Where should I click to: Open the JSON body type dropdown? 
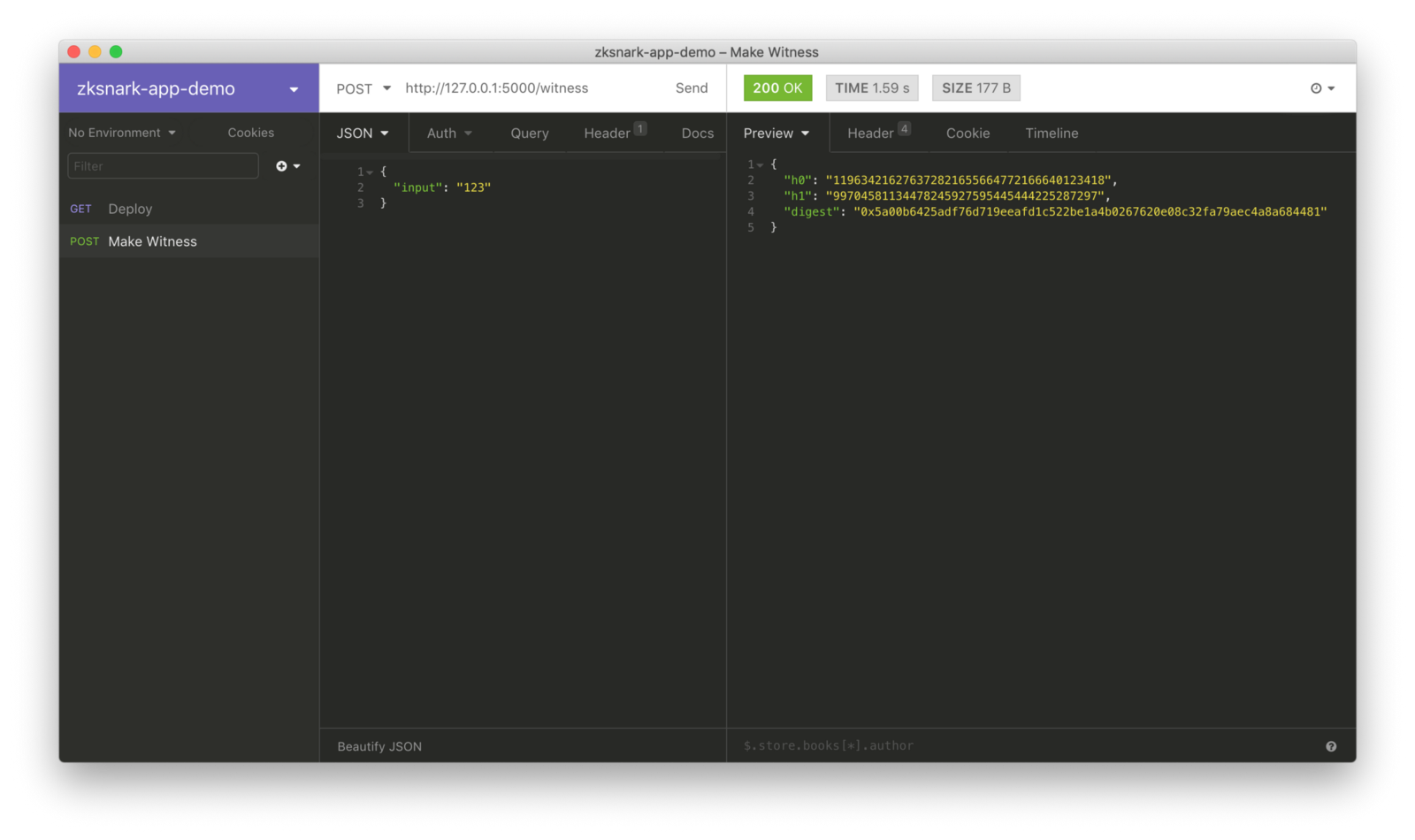click(x=363, y=134)
